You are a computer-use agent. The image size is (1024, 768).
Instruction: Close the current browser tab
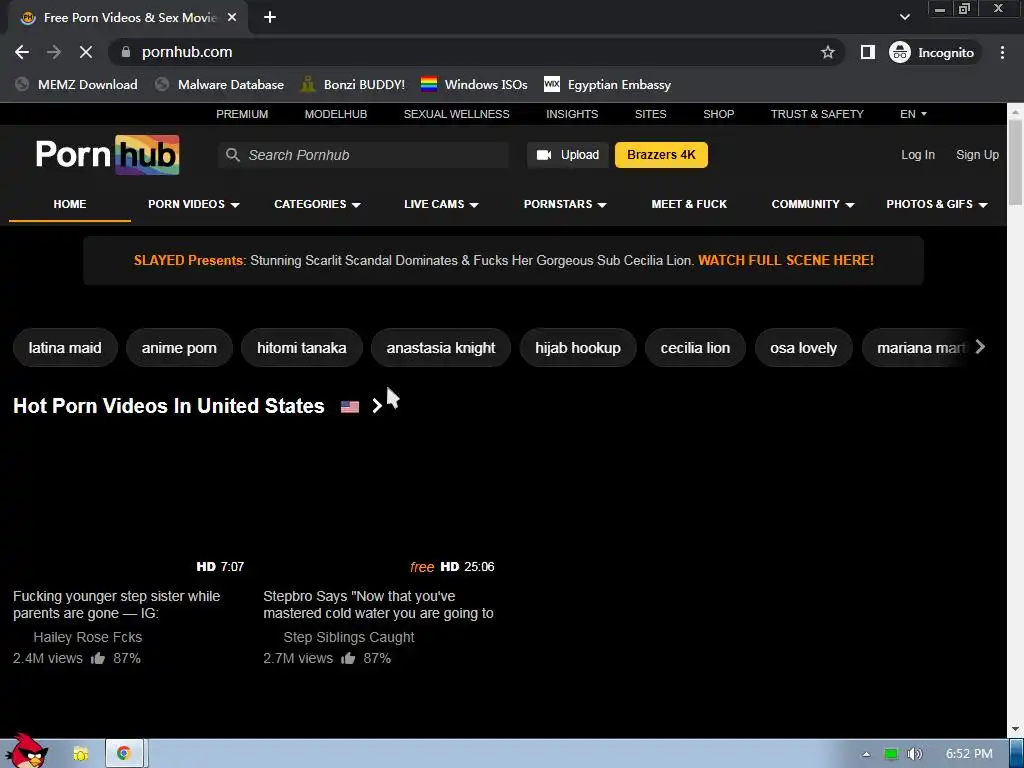(232, 18)
